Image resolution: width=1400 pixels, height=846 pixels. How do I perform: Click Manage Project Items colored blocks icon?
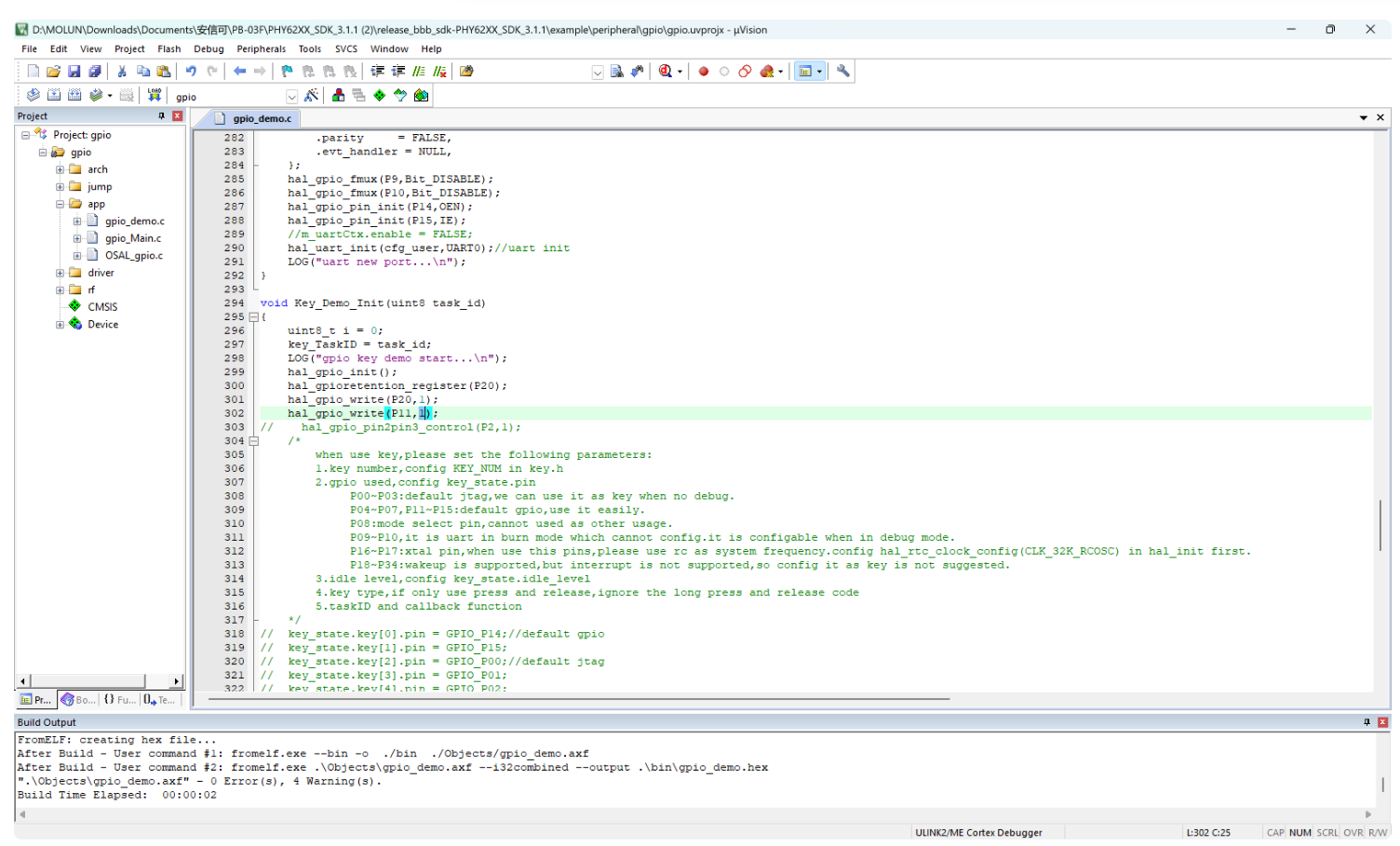pos(339,95)
